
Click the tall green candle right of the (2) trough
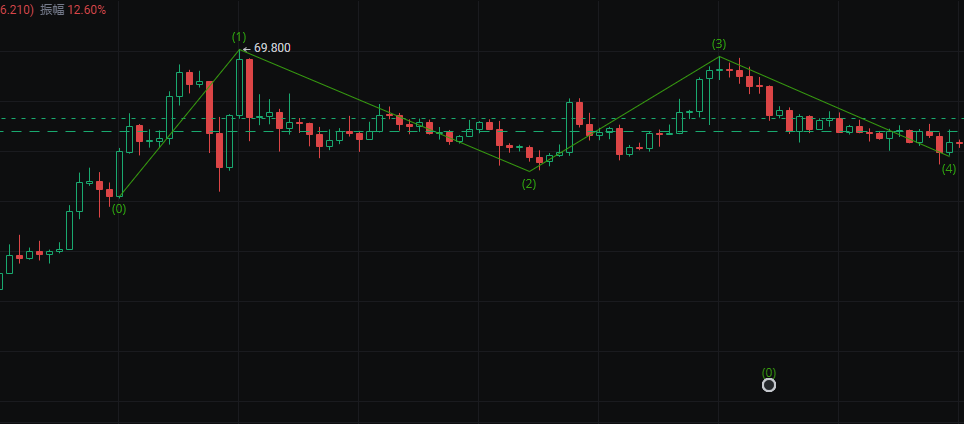point(569,126)
